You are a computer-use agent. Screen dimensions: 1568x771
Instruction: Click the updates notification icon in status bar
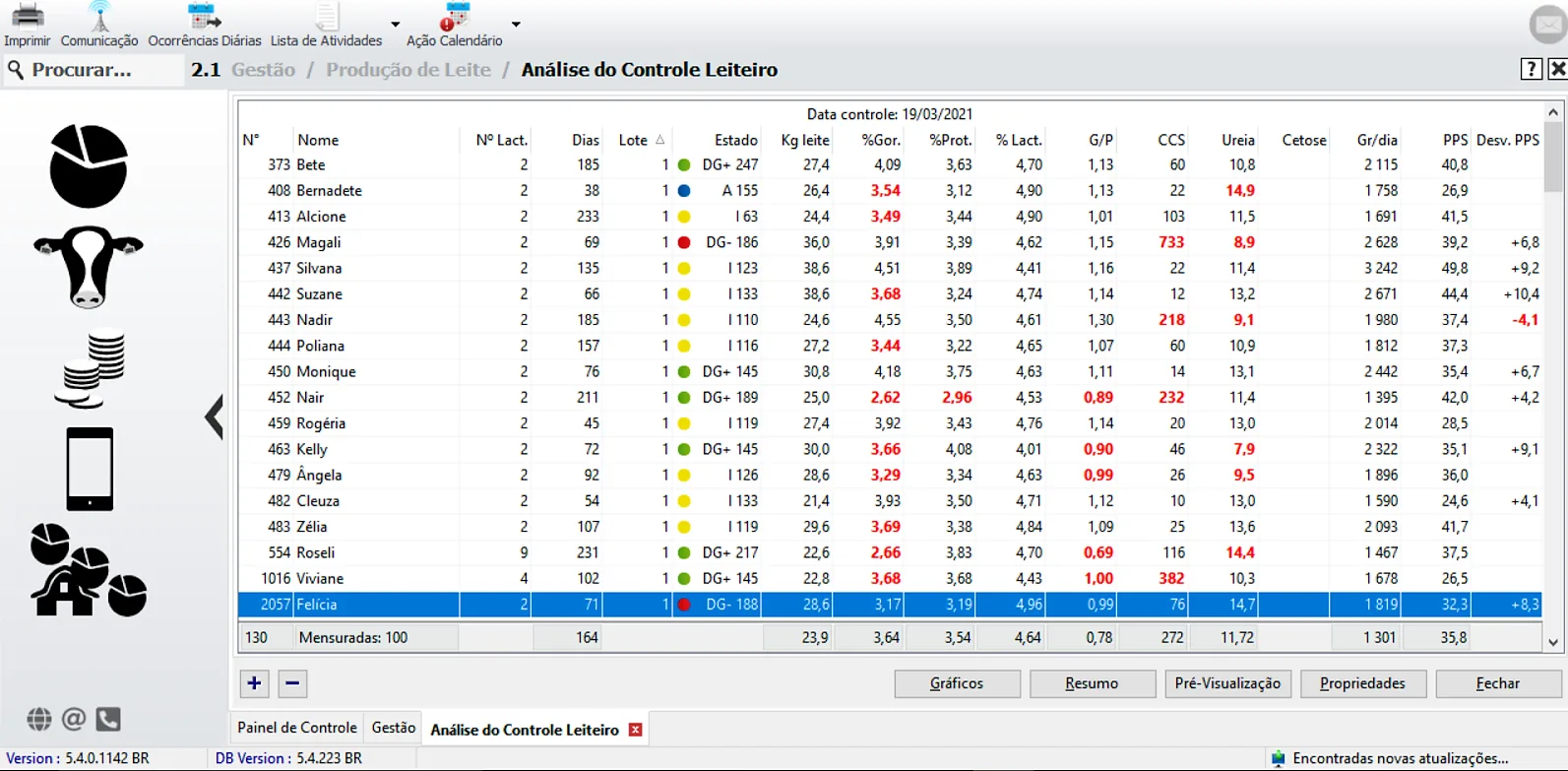coord(1278,758)
